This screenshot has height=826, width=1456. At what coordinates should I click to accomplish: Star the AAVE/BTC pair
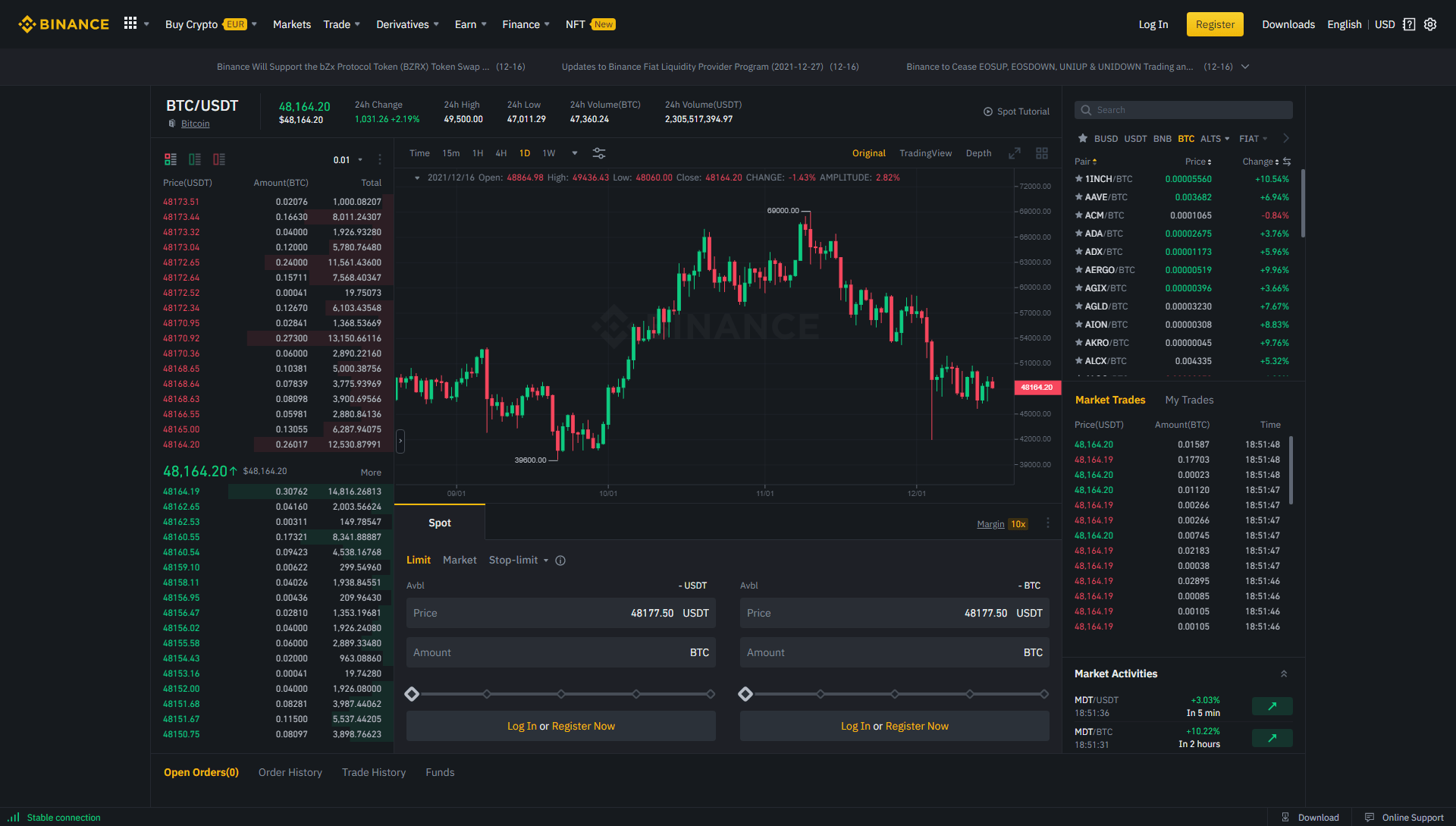1078,197
